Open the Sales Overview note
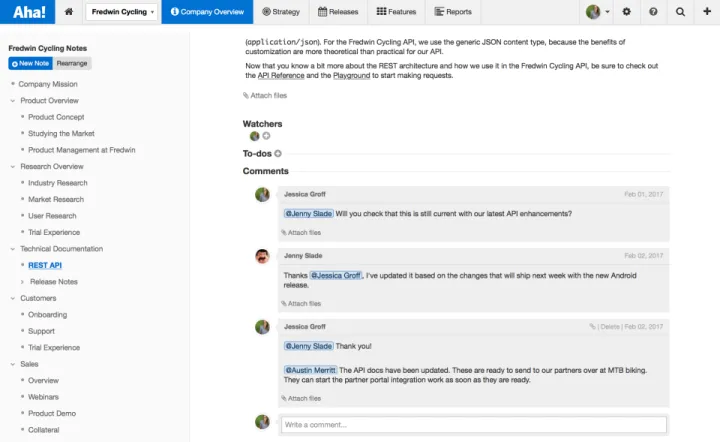 pyautogui.click(x=43, y=380)
